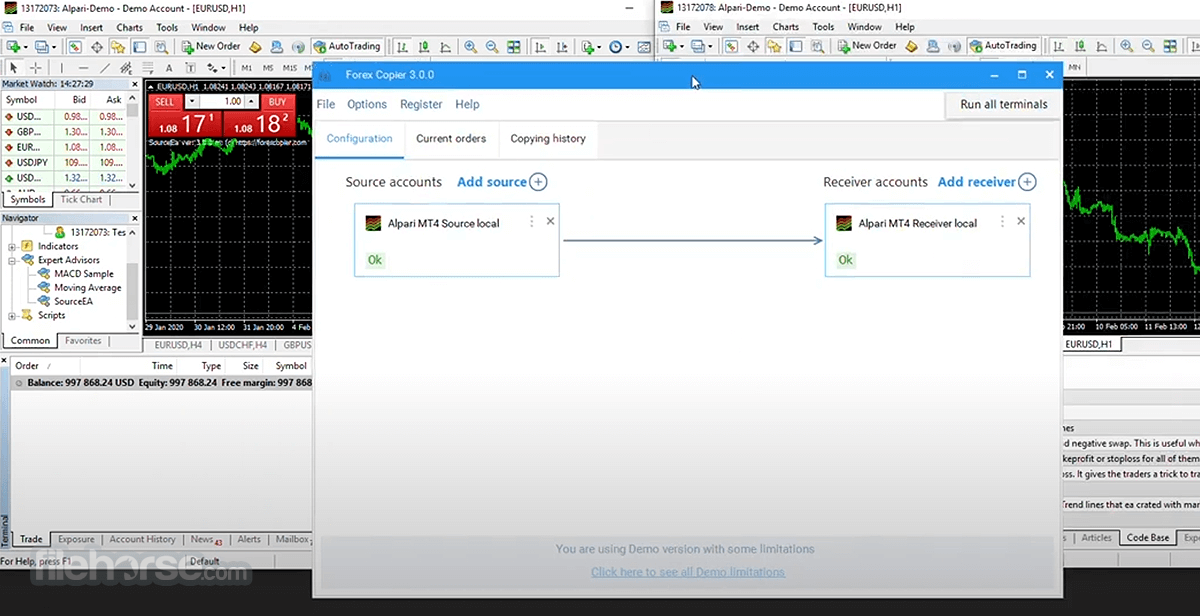The image size is (1200, 616).
Task: Select vertical line drawing tool
Action: pyautogui.click(x=62, y=67)
